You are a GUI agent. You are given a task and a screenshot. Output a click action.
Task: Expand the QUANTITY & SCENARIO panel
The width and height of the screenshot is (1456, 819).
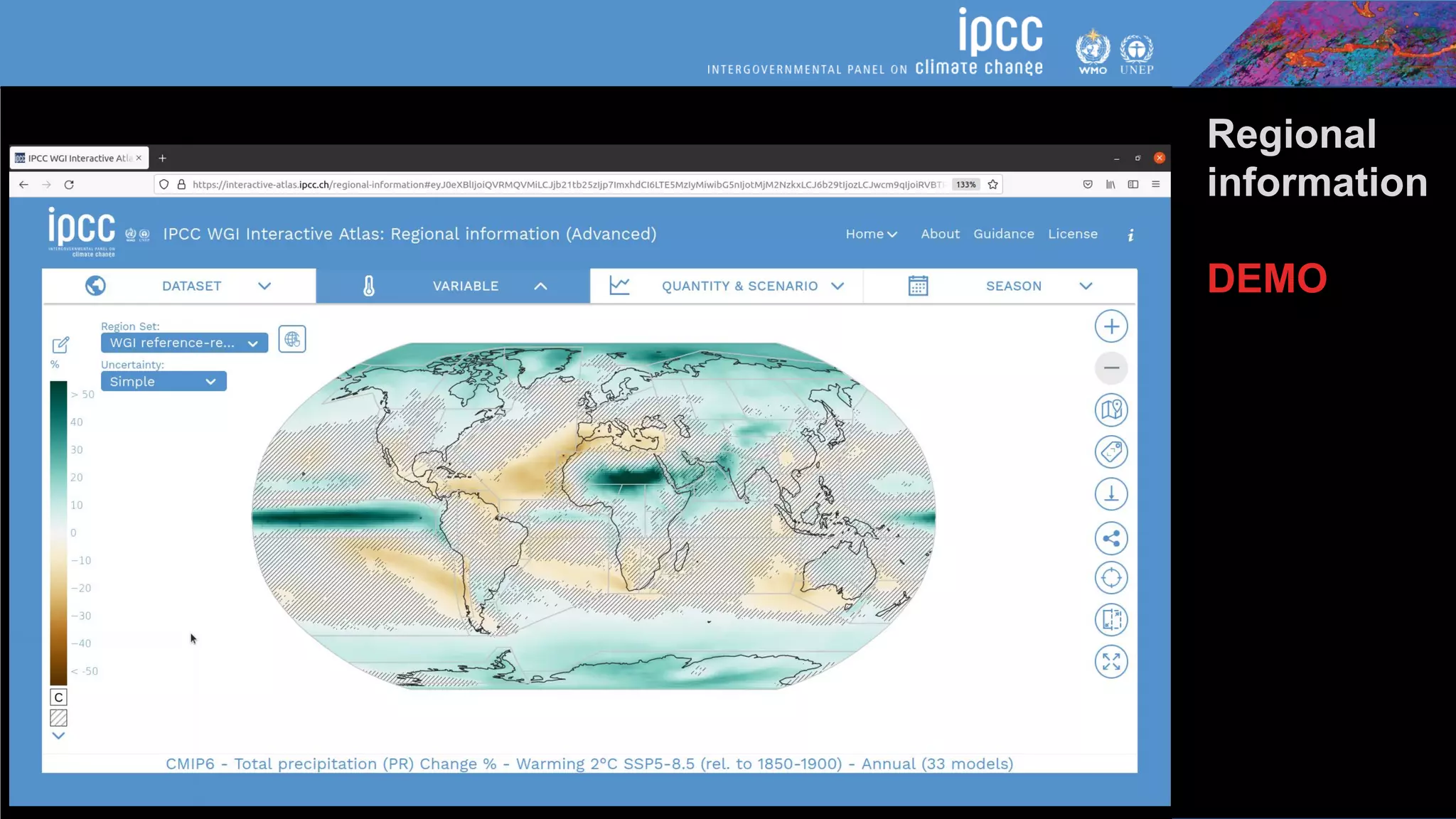click(x=727, y=286)
